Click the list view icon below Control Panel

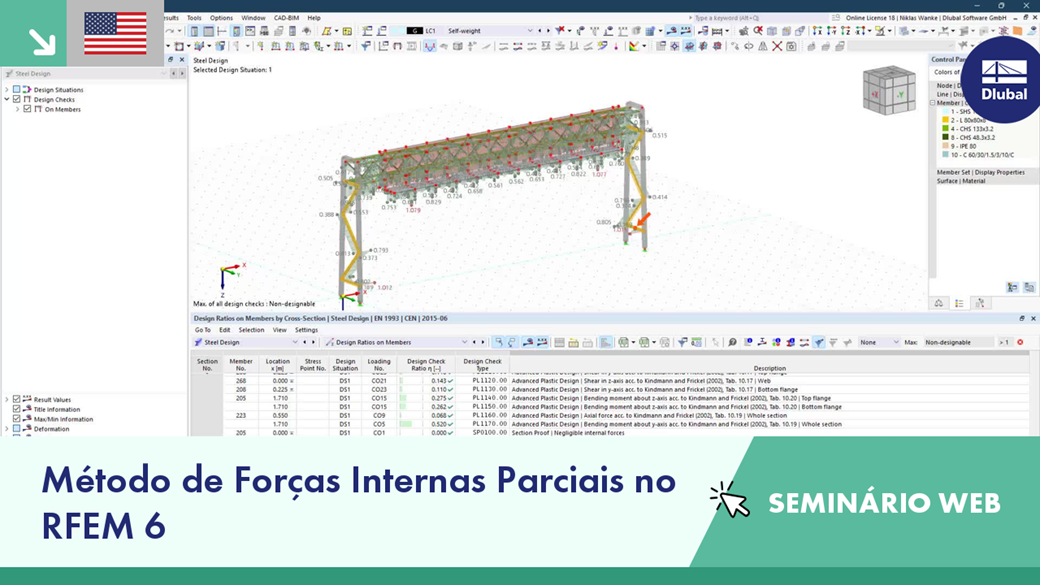959,303
